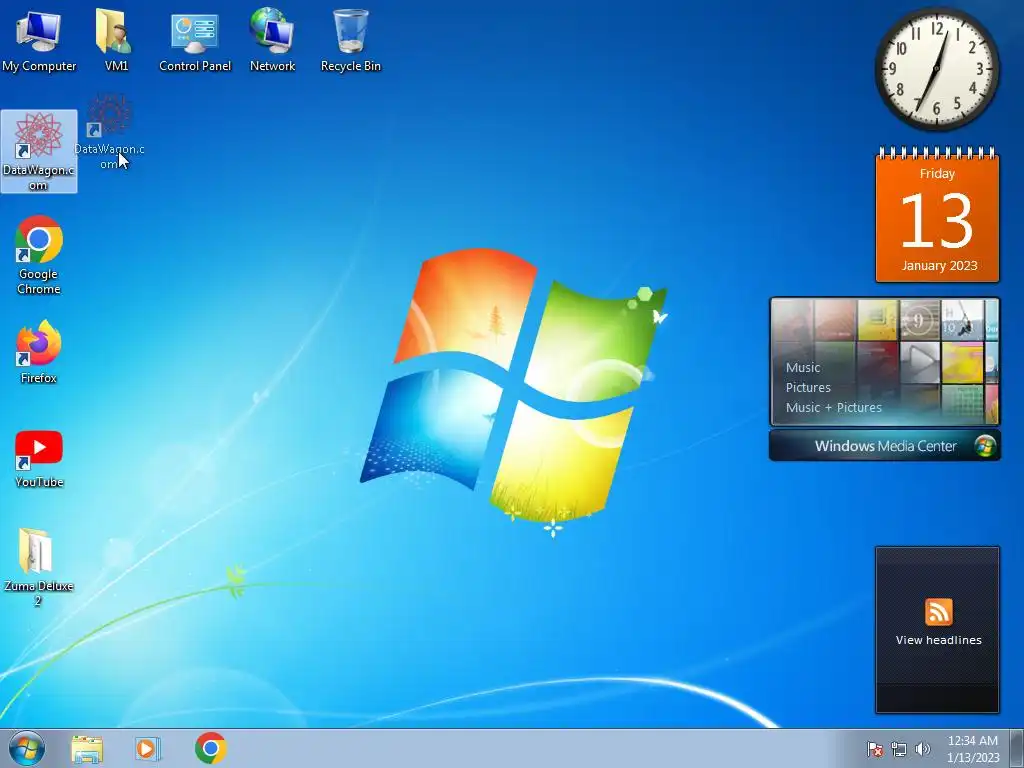1024x768 pixels.
Task: Open the volume speaker tray icon
Action: (x=922, y=749)
